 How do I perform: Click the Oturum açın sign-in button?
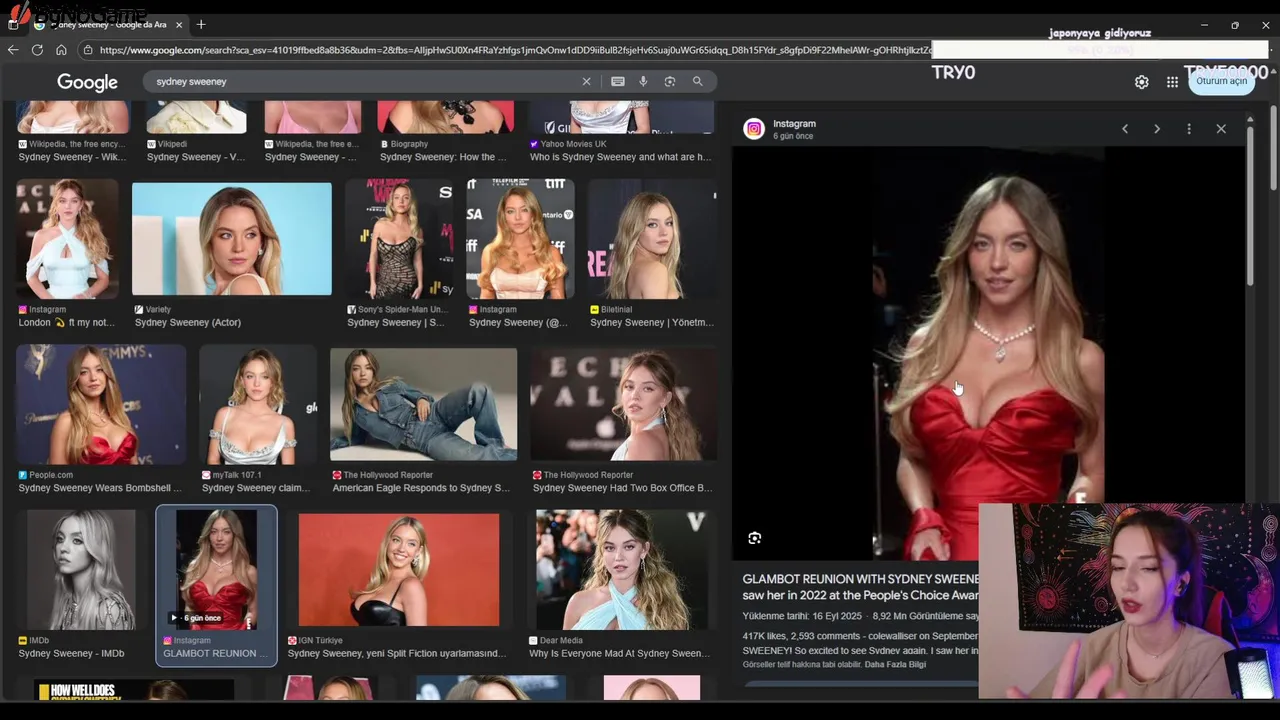1222,81
